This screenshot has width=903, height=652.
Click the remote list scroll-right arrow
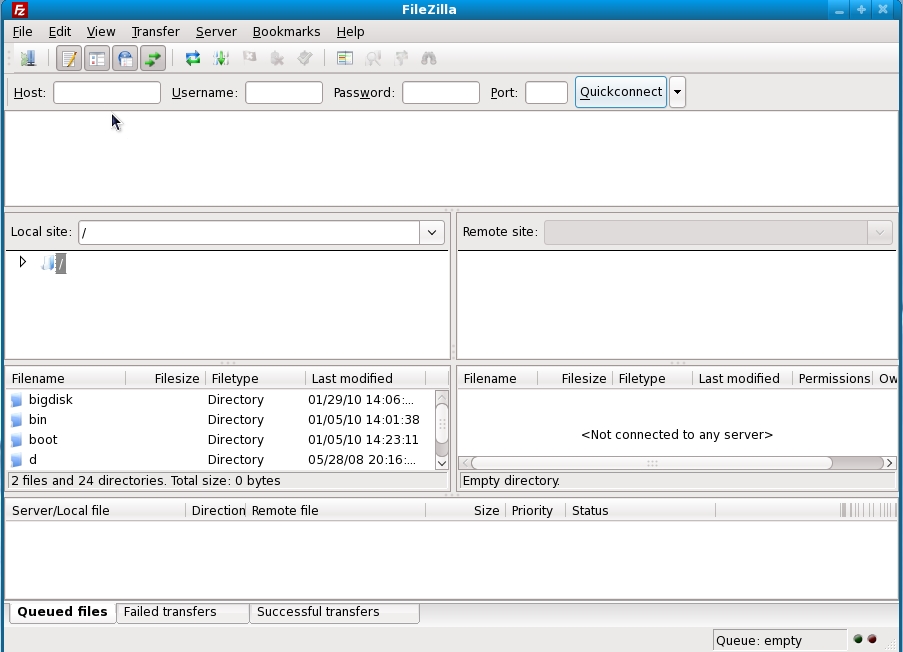click(889, 463)
